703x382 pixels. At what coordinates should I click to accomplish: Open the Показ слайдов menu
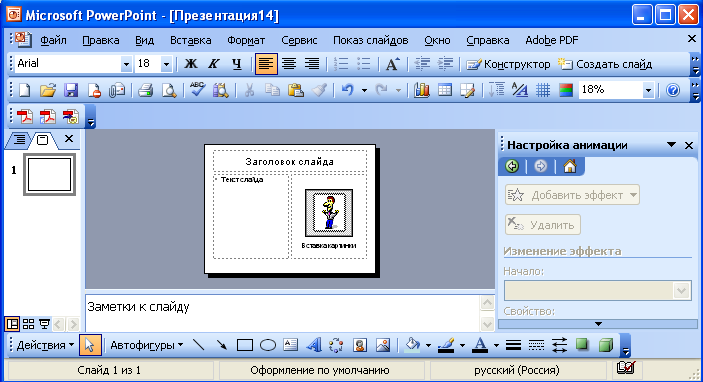pyautogui.click(x=370, y=40)
